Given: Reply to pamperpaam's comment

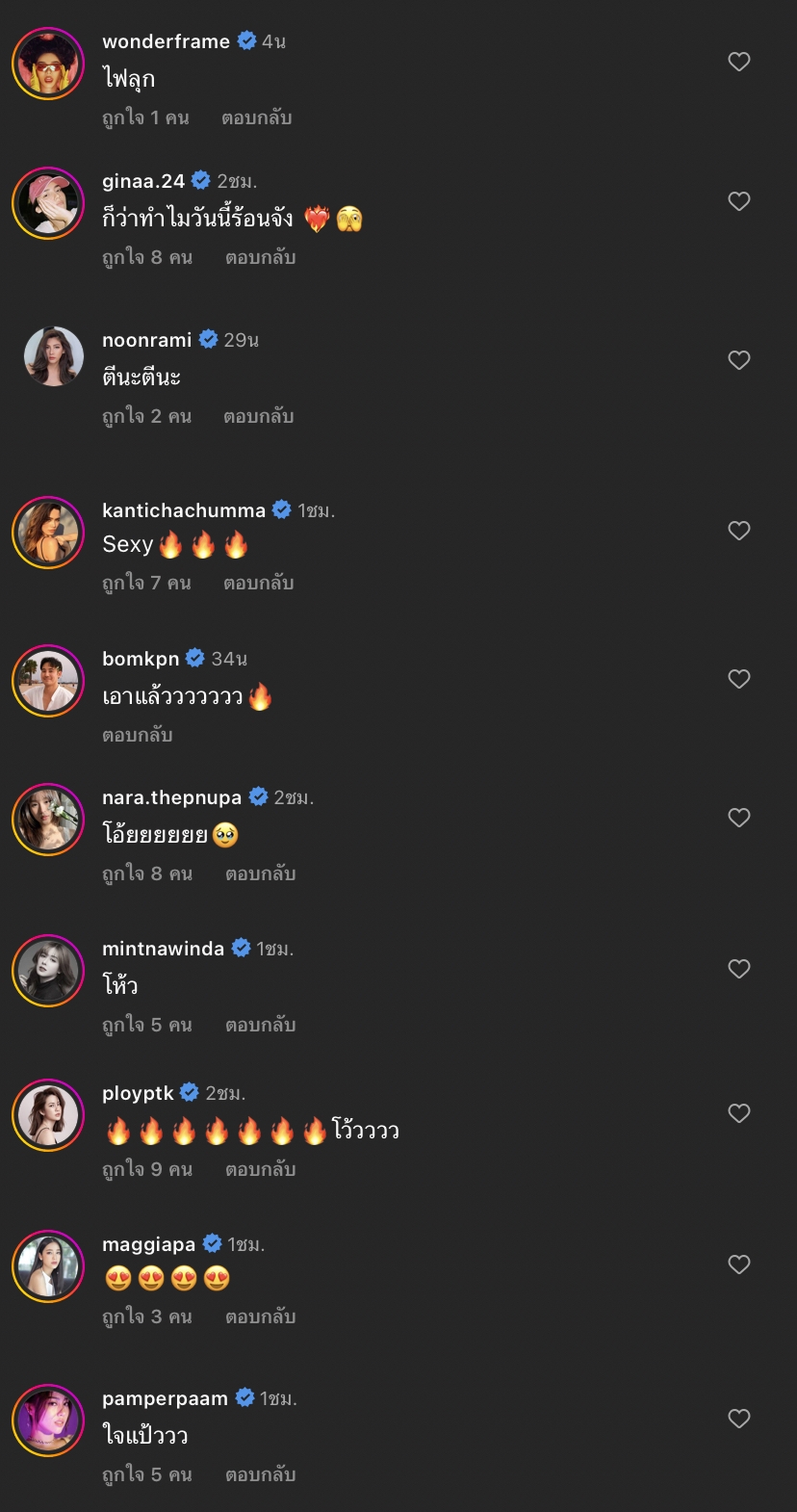Looking at the screenshot, I should point(260,1475).
